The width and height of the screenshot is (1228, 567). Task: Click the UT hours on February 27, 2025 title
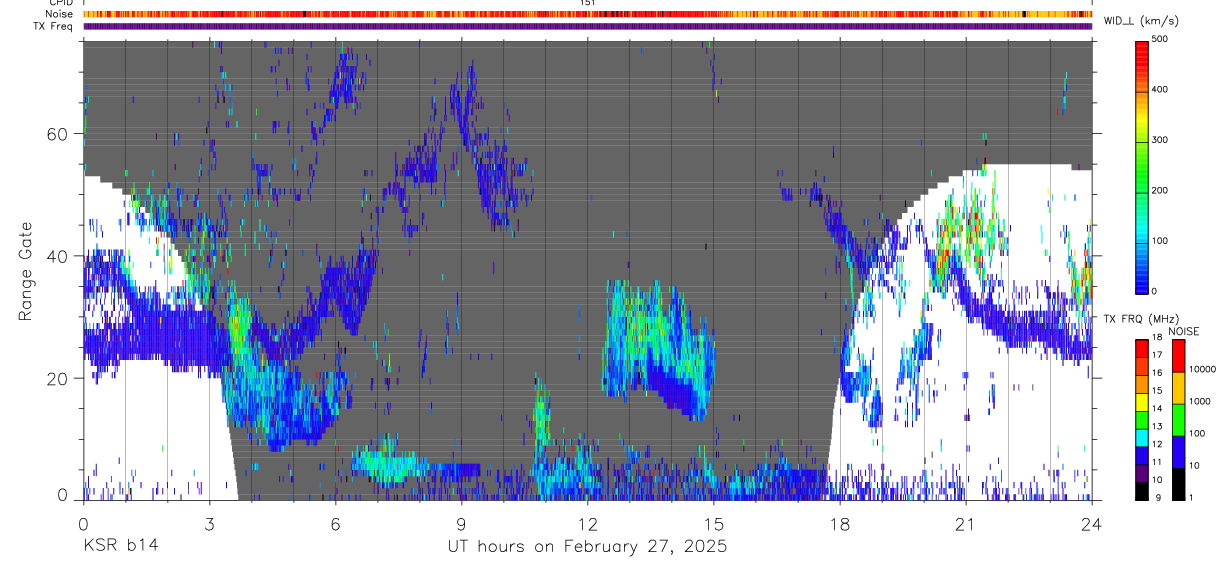[587, 547]
